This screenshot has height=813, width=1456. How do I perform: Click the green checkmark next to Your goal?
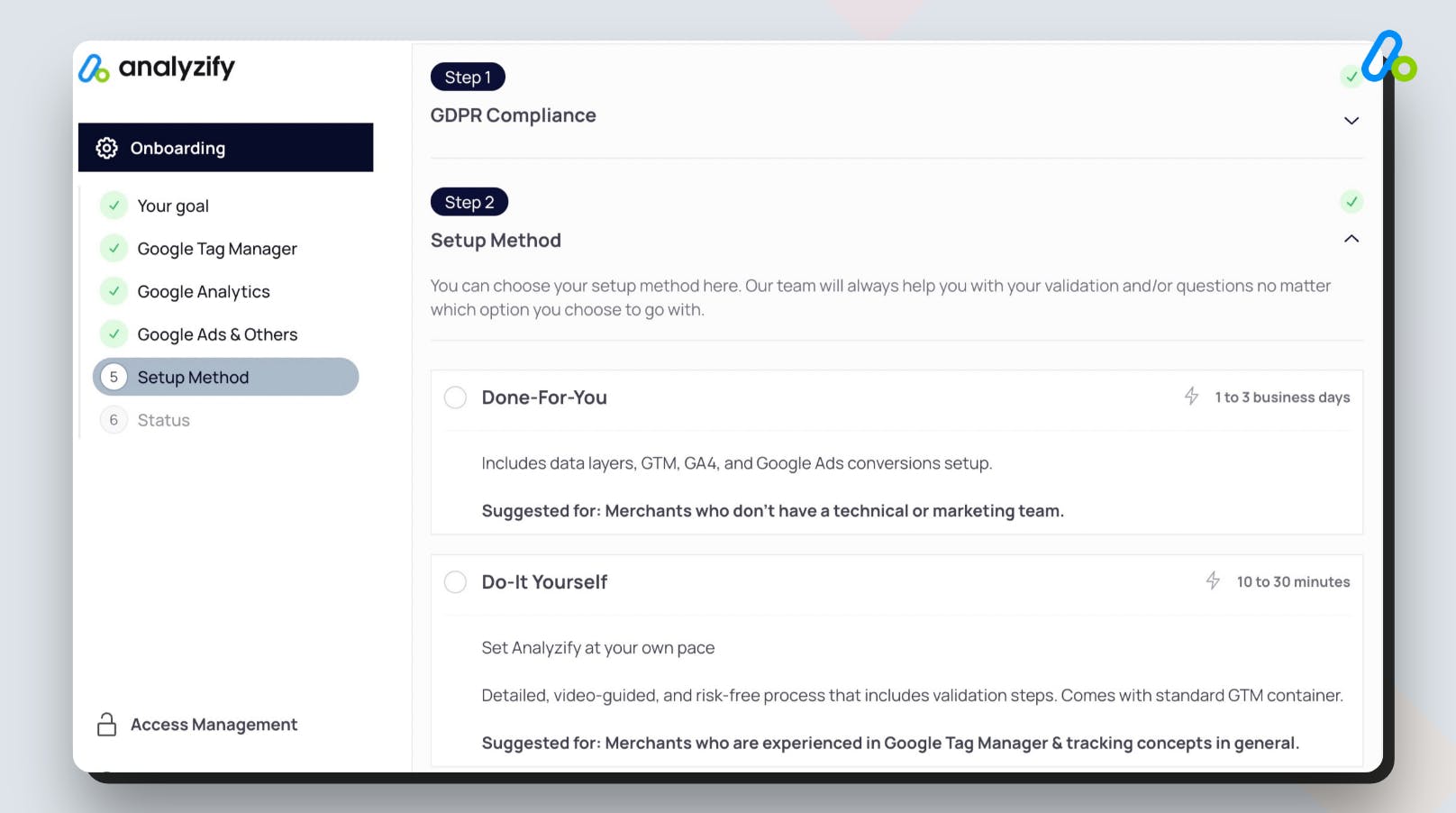tap(114, 206)
